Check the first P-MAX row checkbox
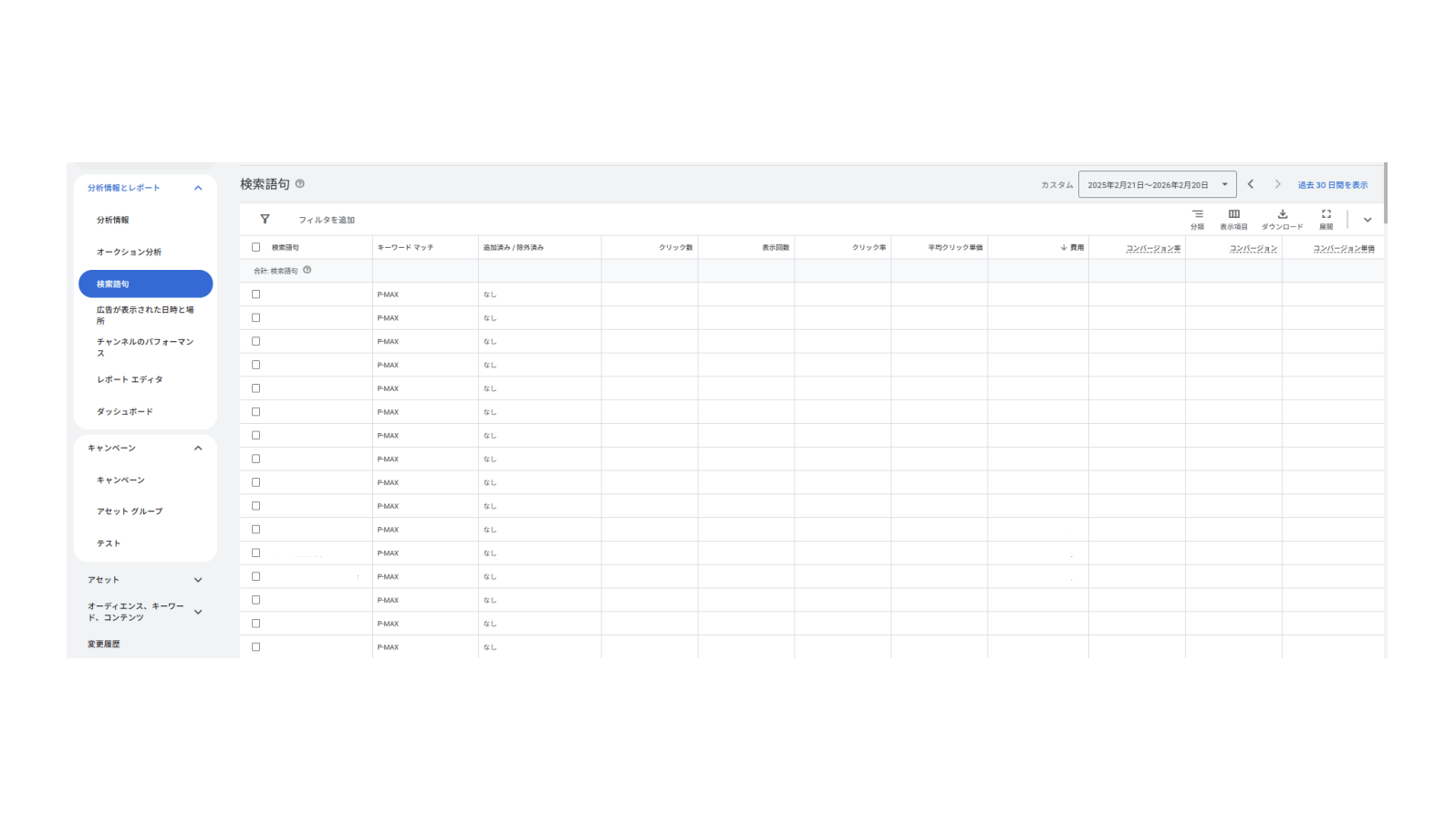Viewport: 1456px width, 816px height. (x=256, y=294)
